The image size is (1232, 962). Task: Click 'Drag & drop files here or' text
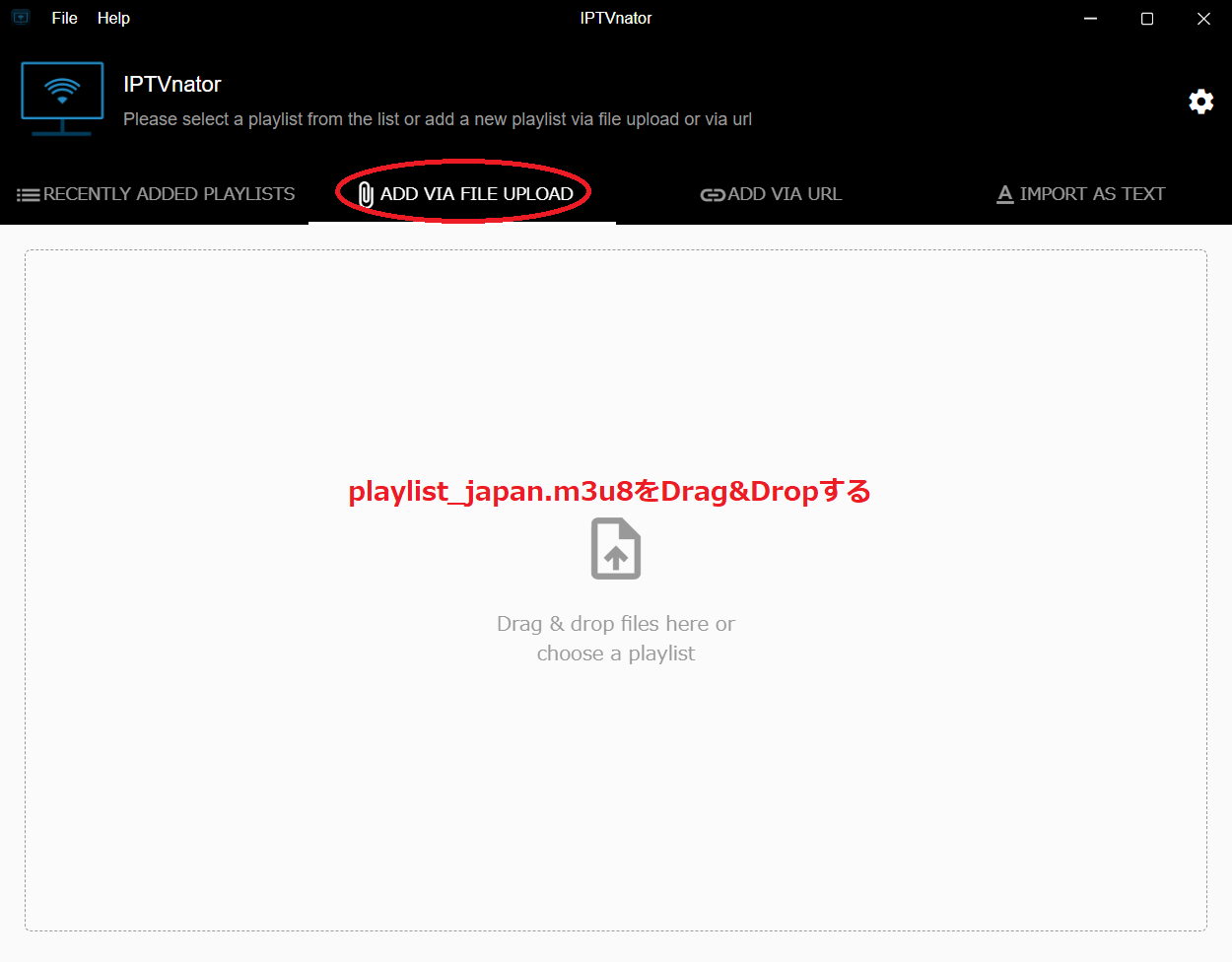(616, 624)
